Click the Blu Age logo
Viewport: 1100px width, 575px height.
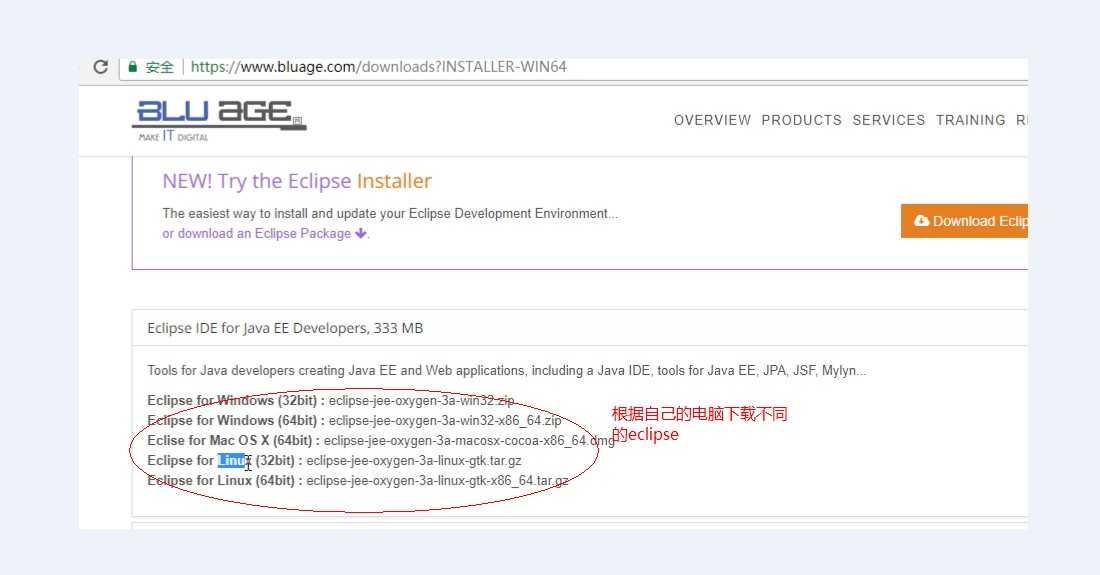[x=219, y=120]
